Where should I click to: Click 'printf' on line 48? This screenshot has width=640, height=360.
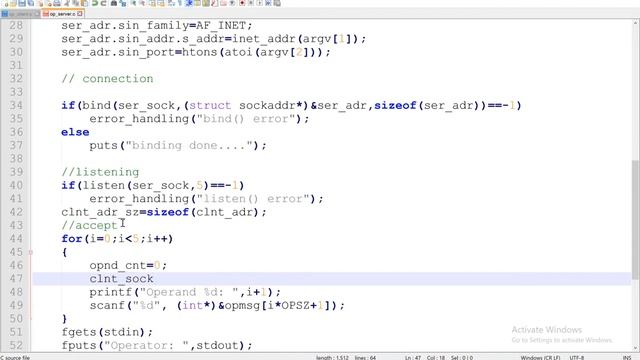111,292
